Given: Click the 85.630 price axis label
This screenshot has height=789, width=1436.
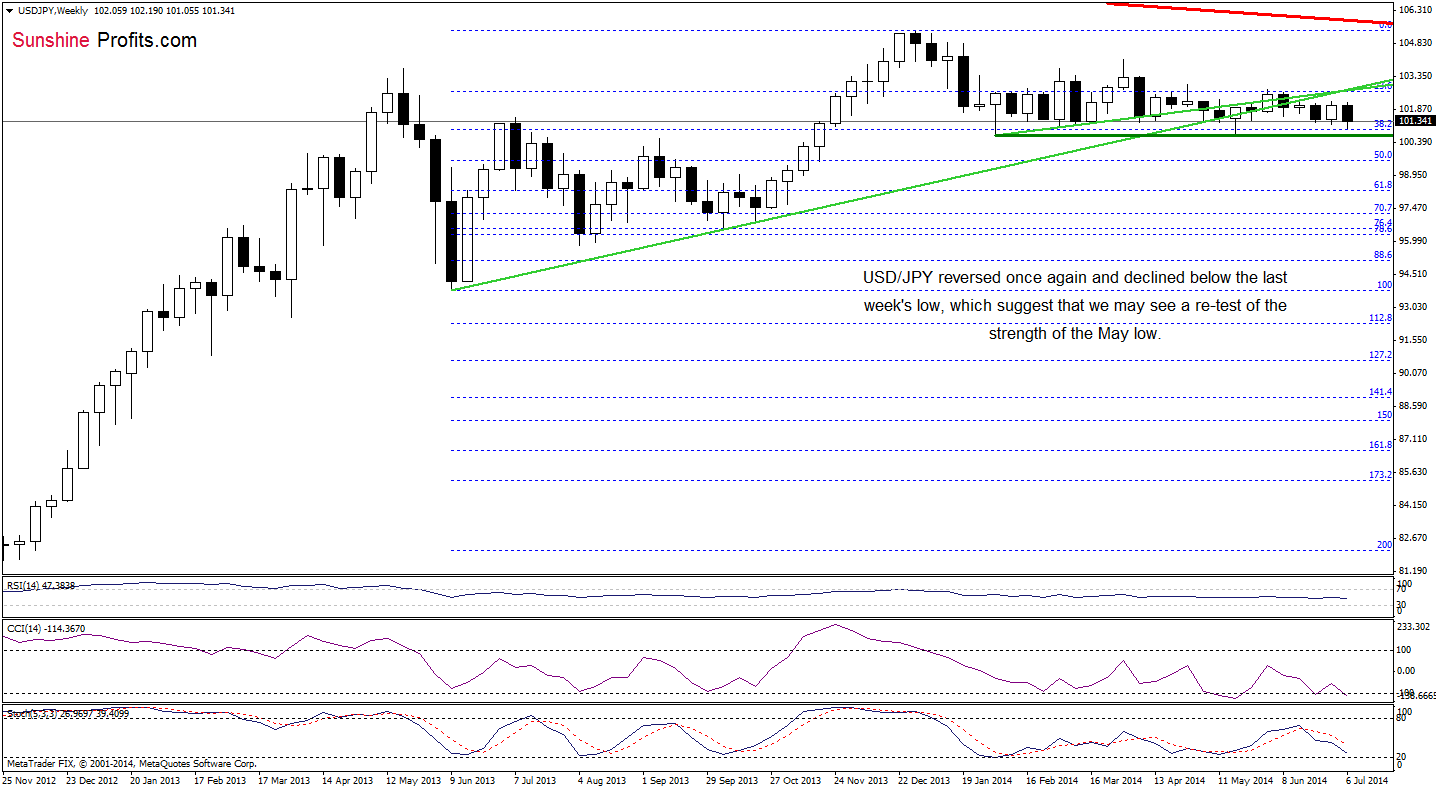Looking at the screenshot, I should tap(1415, 472).
